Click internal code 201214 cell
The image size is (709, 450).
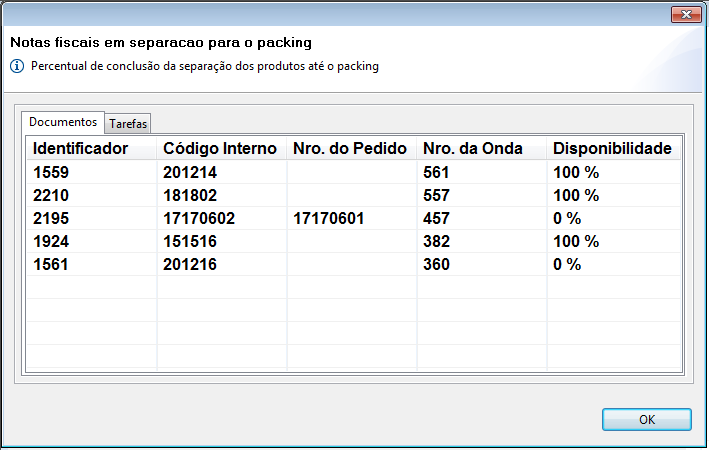(x=190, y=172)
